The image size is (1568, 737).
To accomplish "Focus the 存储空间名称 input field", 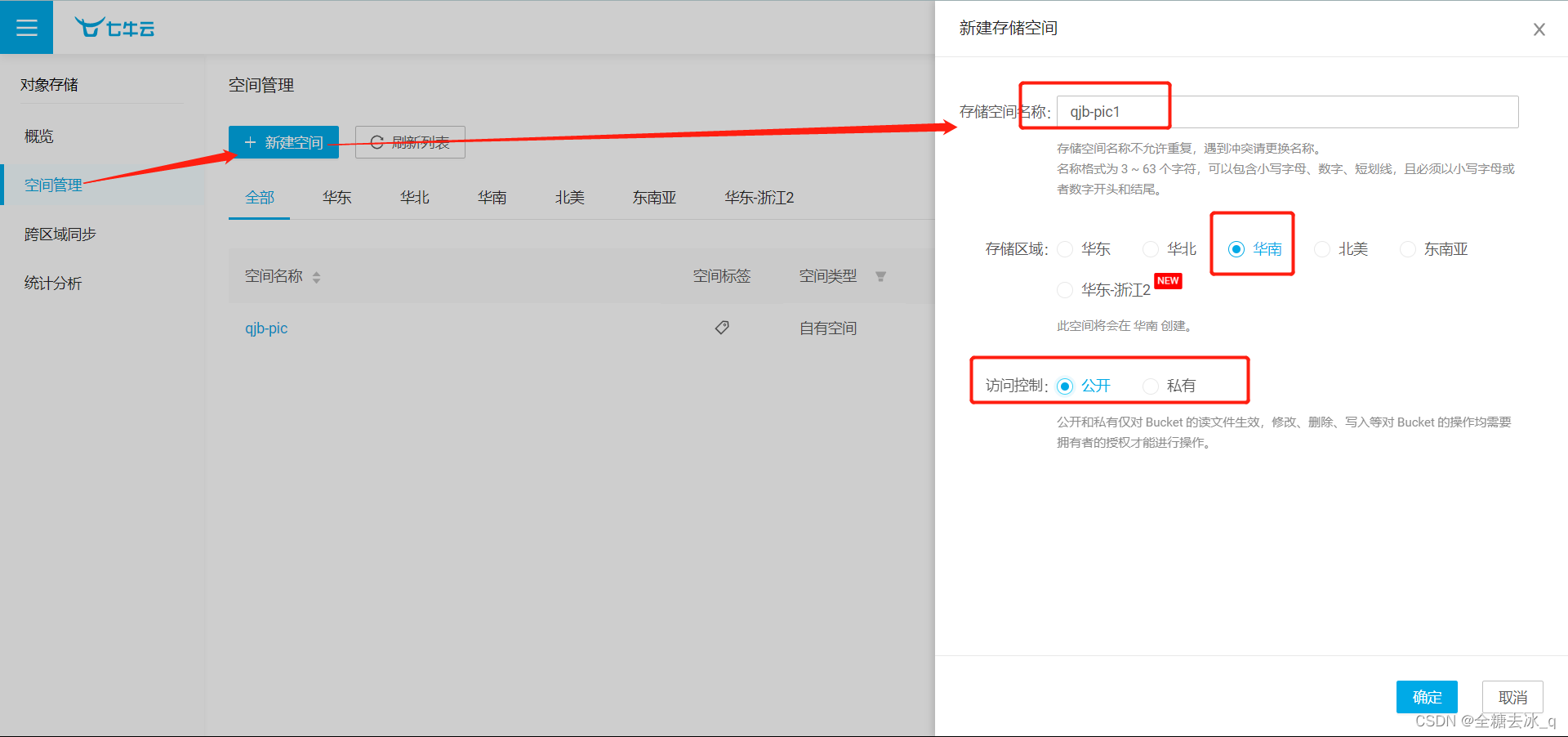I will (1288, 112).
